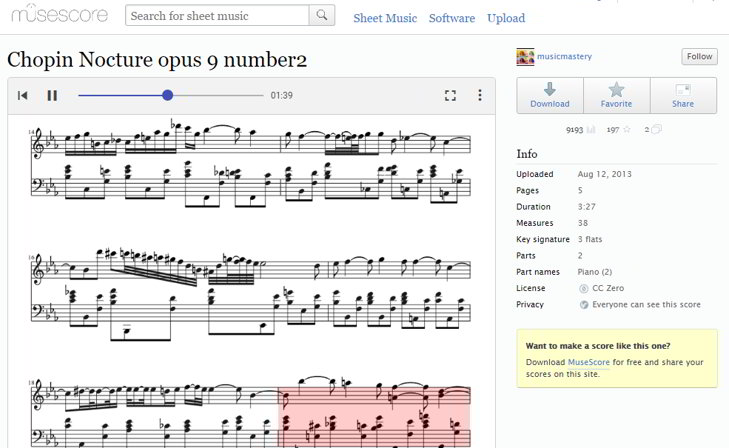Click the musicmastery avatar thumbnail

coord(525,57)
